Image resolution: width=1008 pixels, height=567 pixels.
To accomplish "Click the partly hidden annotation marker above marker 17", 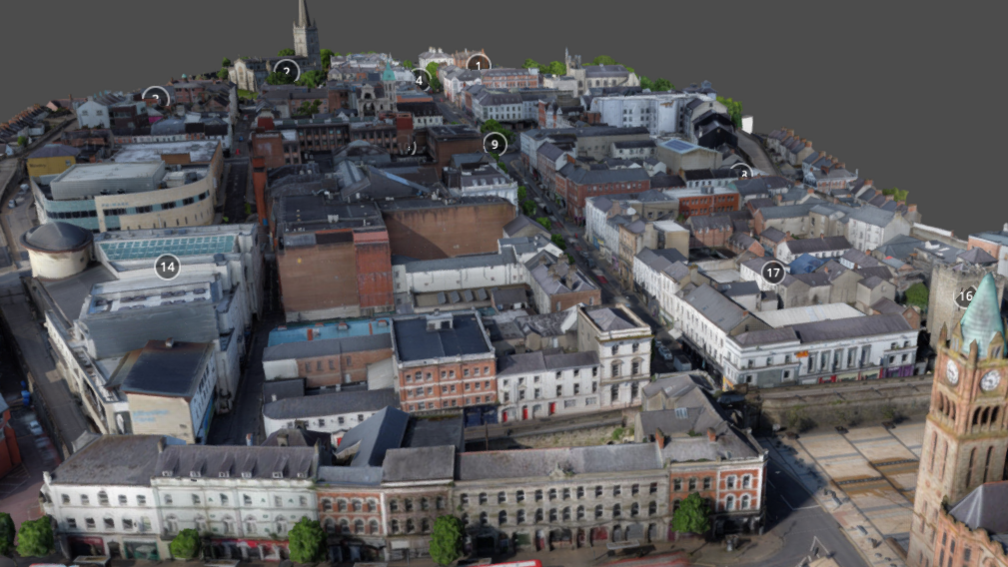I will click(742, 172).
